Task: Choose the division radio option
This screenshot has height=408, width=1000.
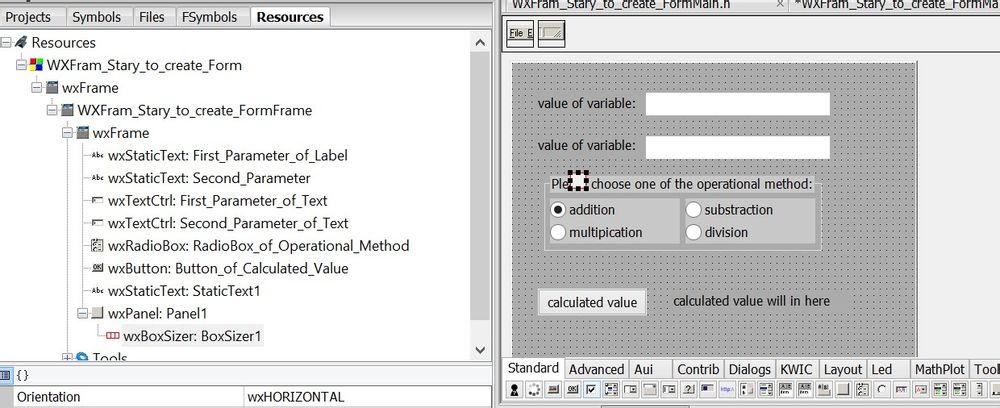Action: (x=693, y=232)
